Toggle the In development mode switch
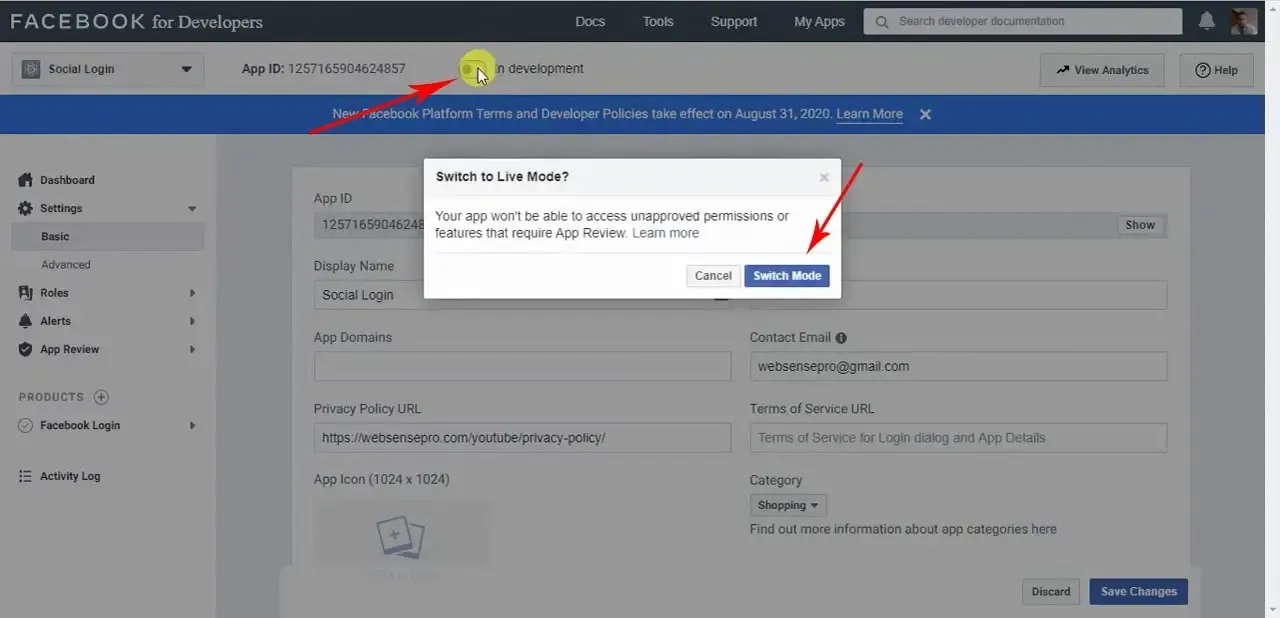This screenshot has width=1280, height=618. 475,69
